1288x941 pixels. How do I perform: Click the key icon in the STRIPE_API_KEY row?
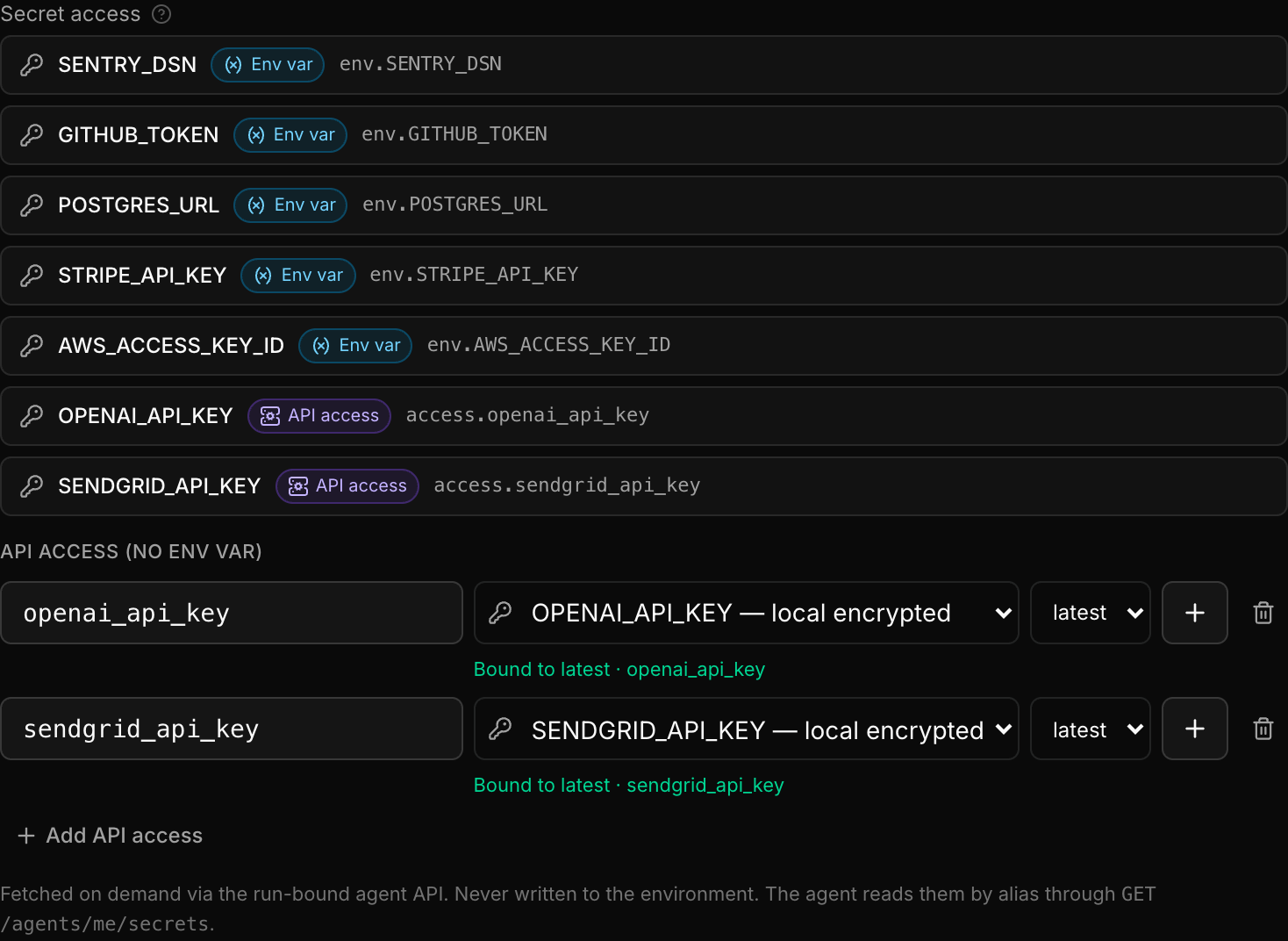point(32,276)
